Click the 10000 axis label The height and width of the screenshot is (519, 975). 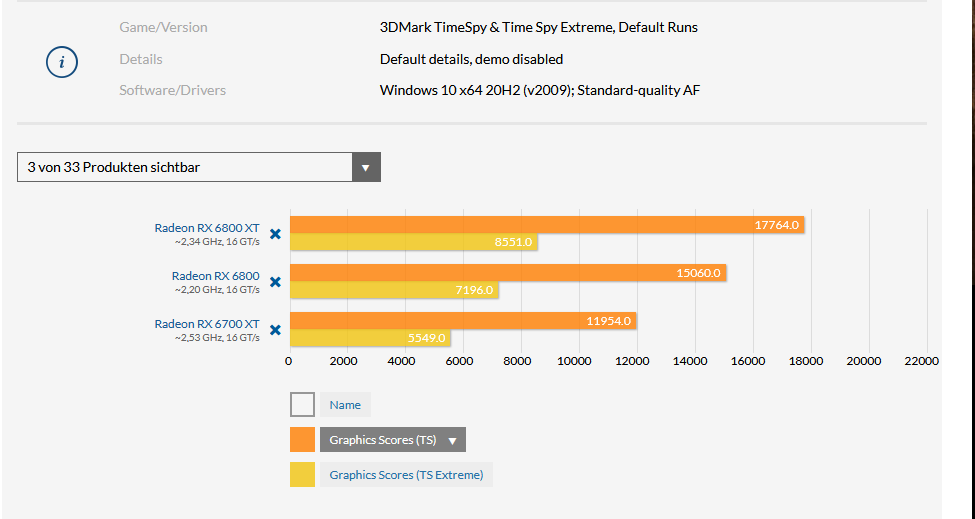pos(574,361)
